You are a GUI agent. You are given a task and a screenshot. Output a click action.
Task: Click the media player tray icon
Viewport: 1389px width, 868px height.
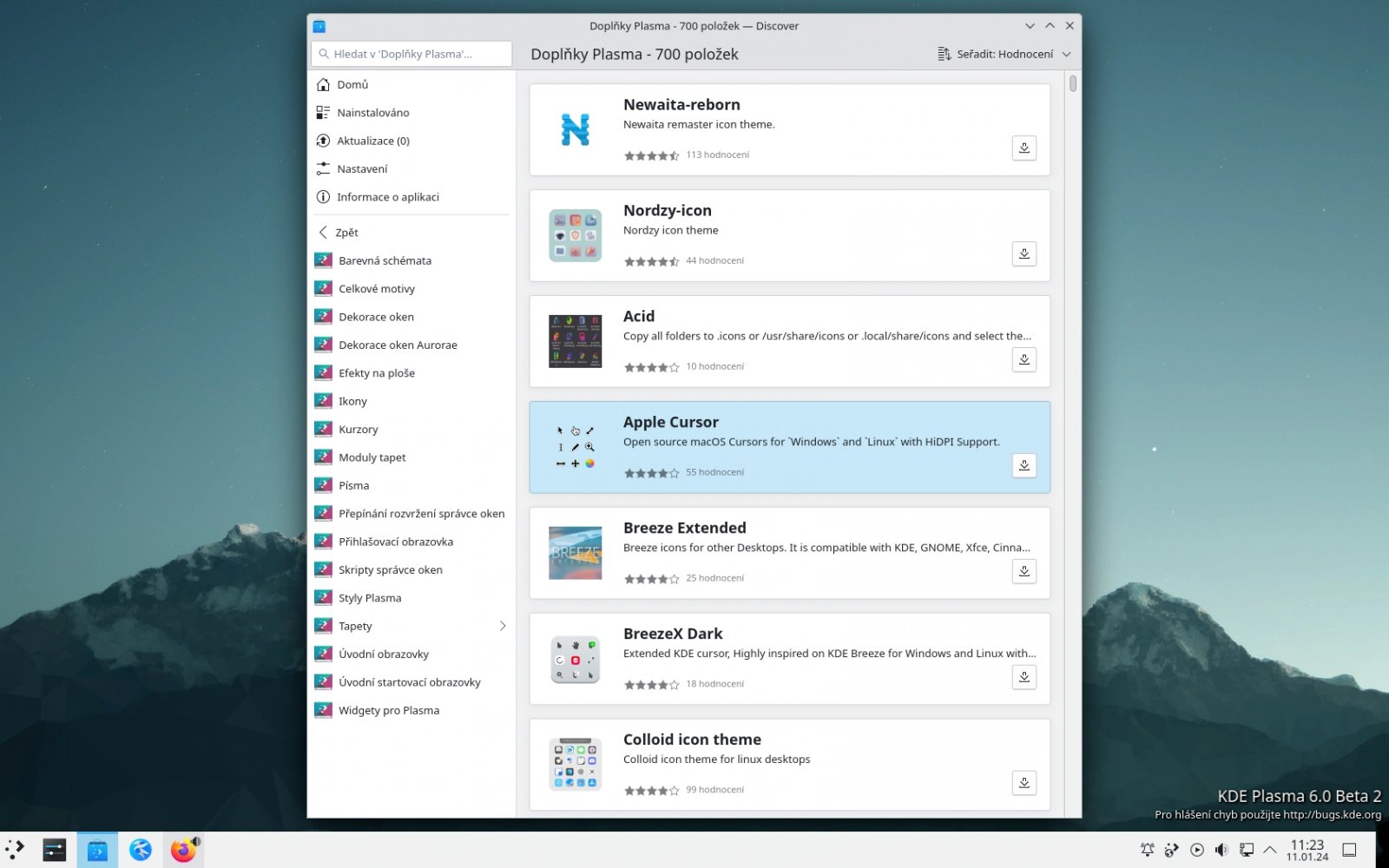point(1197,850)
